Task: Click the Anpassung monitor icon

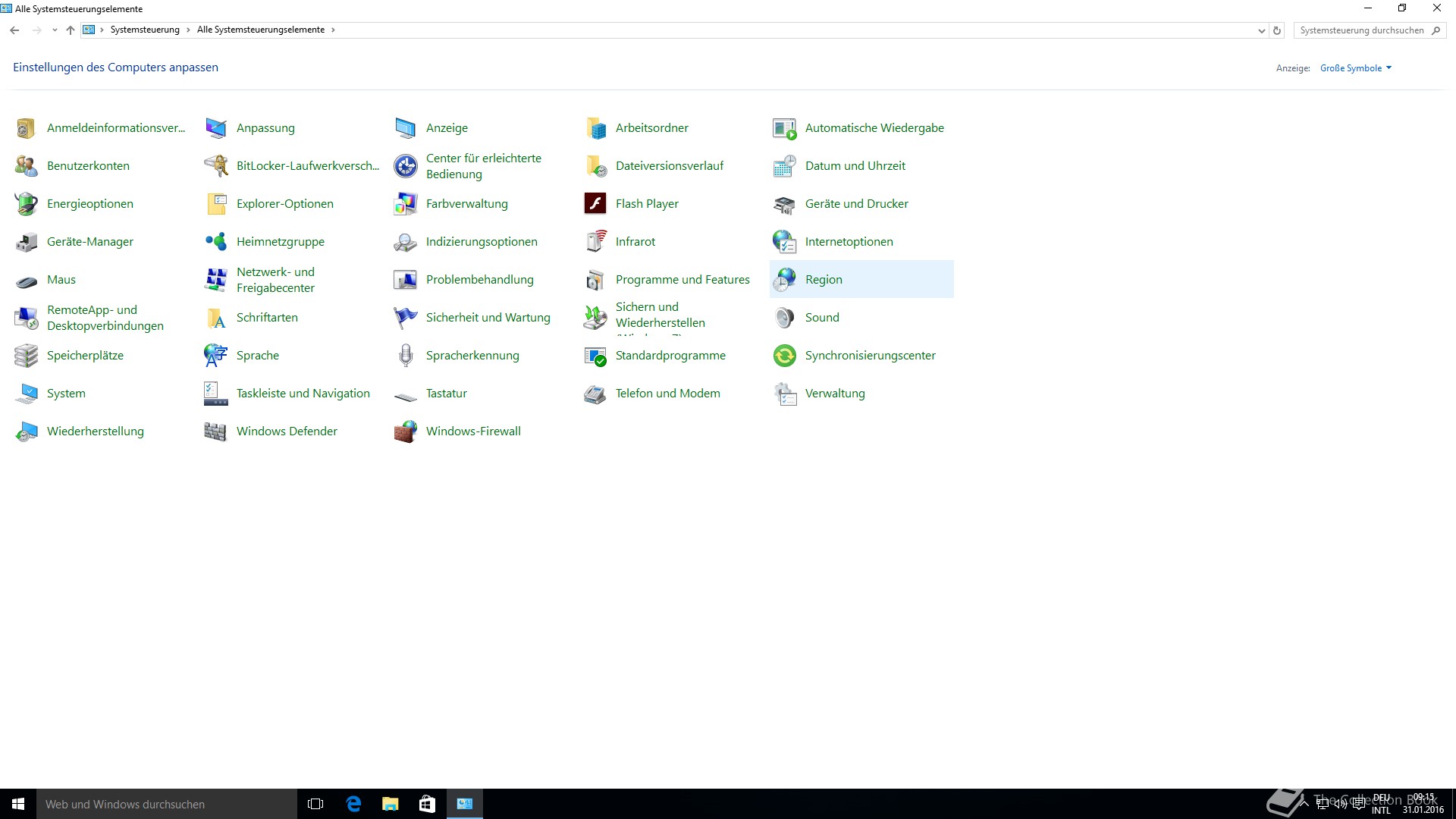Action: click(x=215, y=128)
